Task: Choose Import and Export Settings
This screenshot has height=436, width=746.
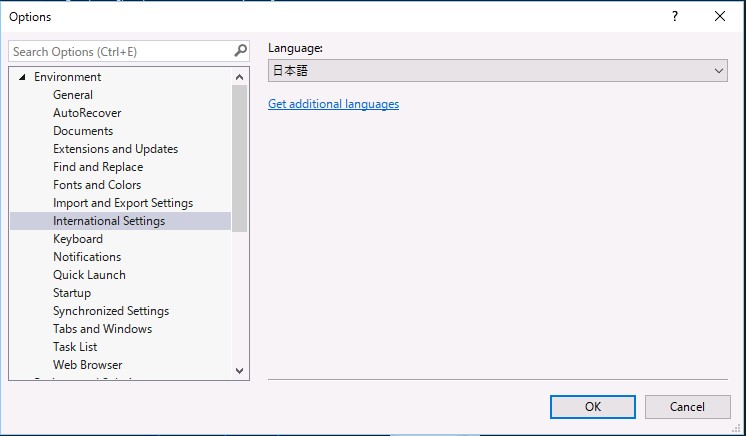Action: pyautogui.click(x=123, y=203)
